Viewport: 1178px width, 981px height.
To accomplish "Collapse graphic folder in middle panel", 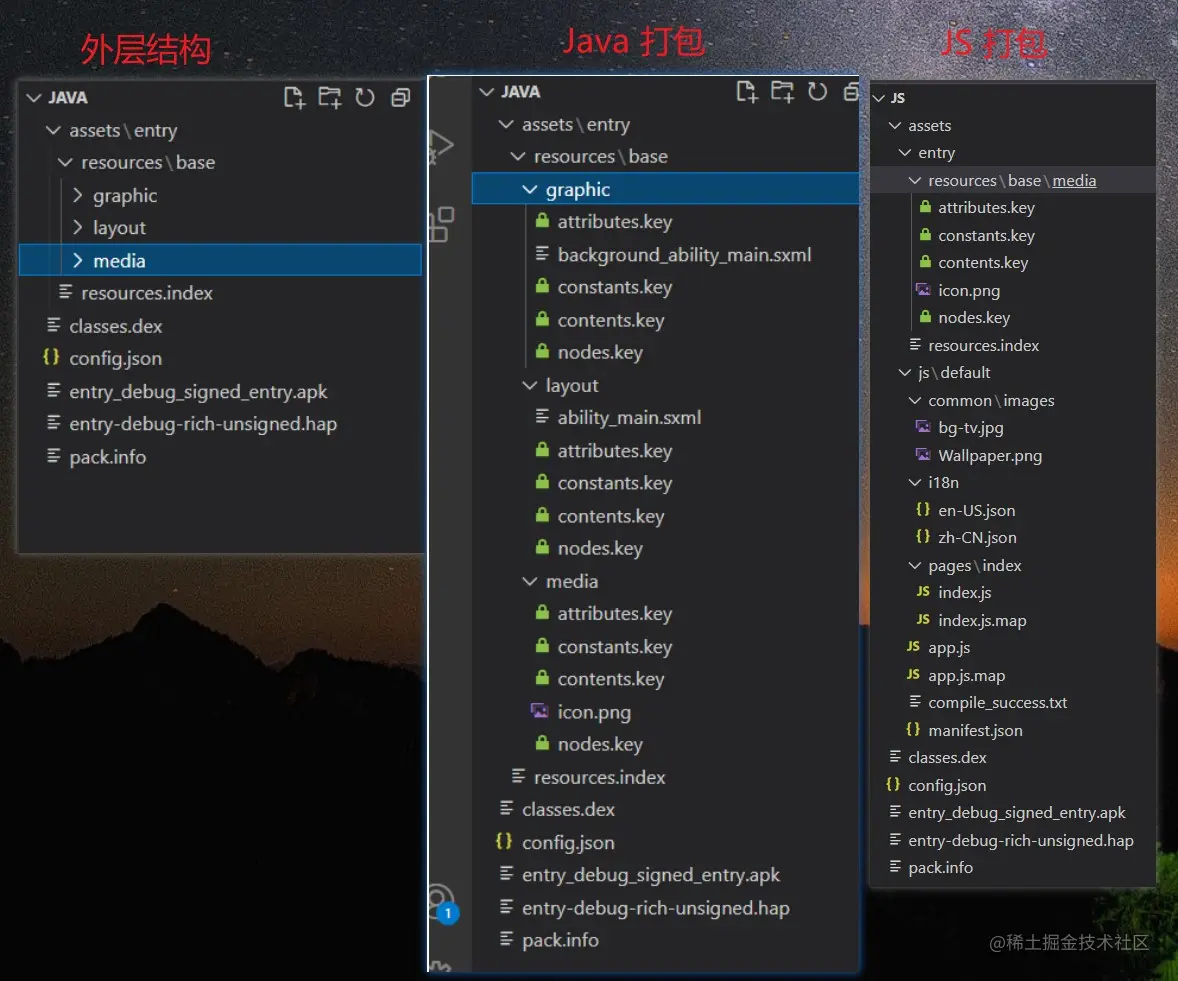I will click(x=530, y=189).
